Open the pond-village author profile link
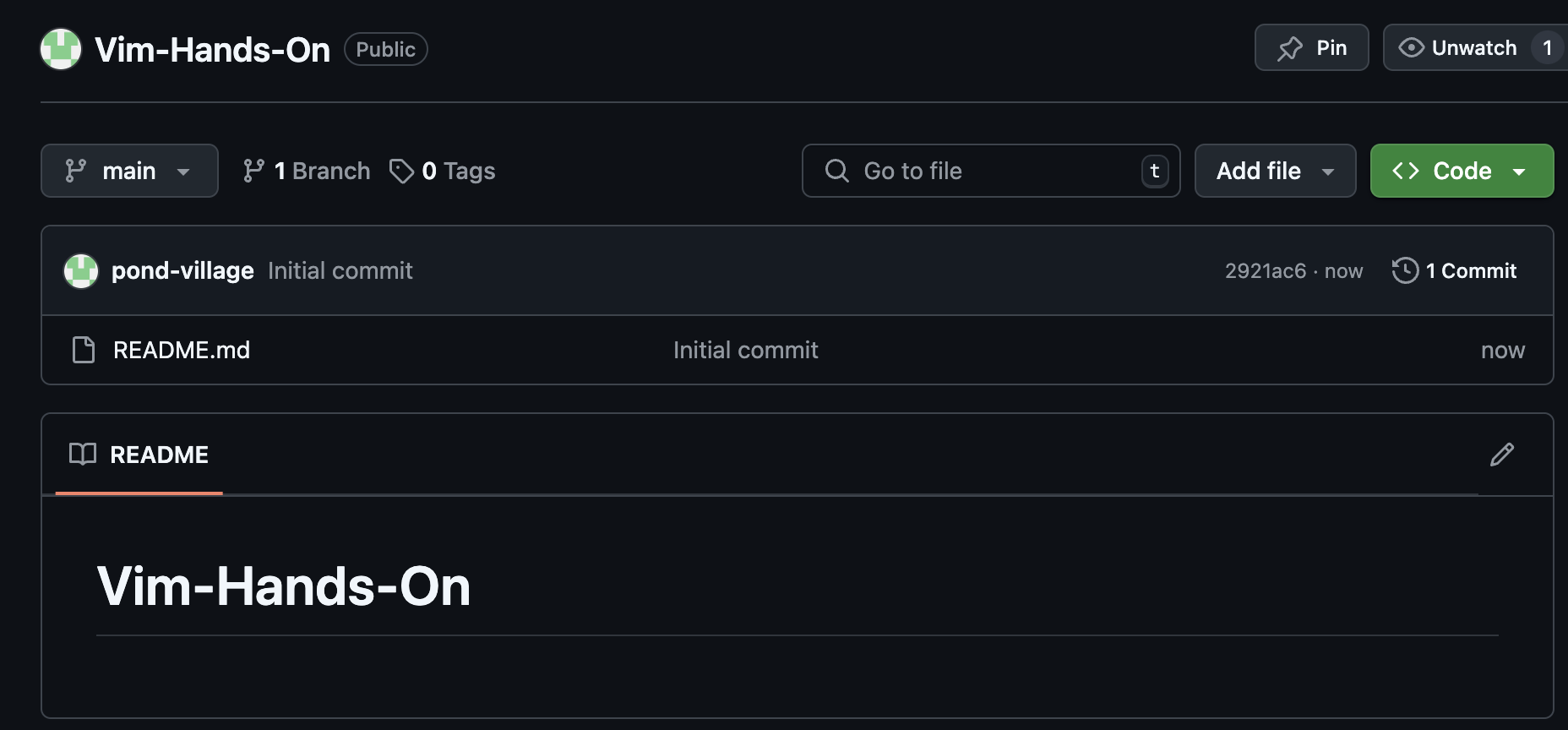1568x730 pixels. click(182, 270)
